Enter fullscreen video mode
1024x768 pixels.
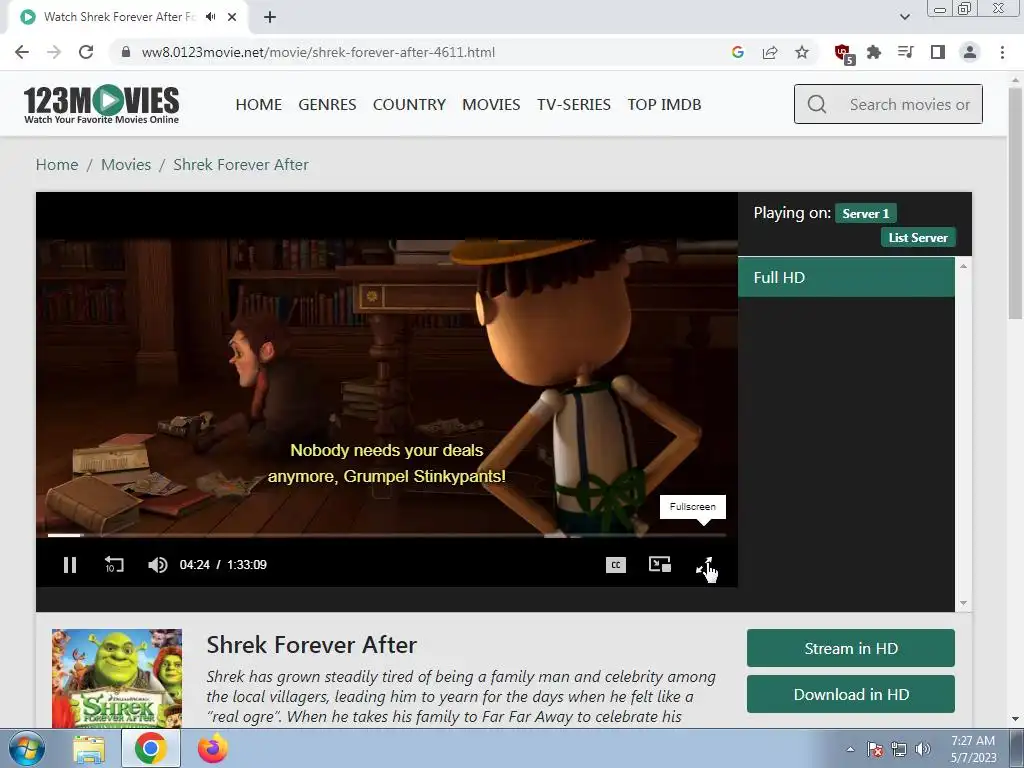click(x=705, y=566)
